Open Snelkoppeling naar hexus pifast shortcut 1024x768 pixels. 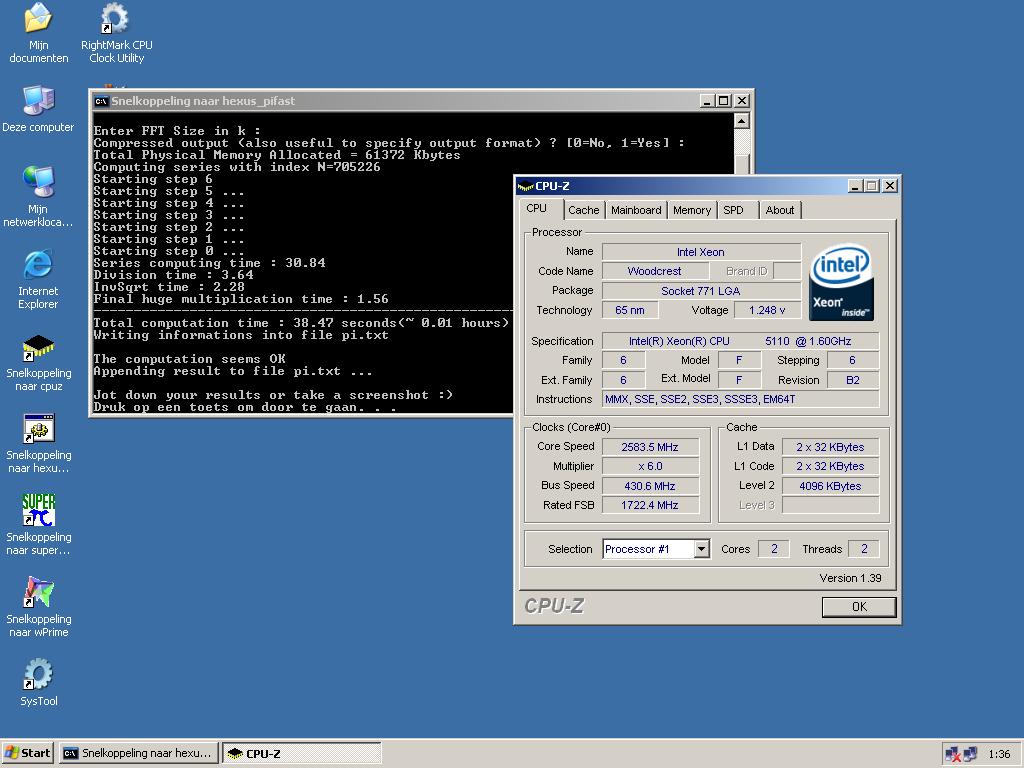[39, 444]
